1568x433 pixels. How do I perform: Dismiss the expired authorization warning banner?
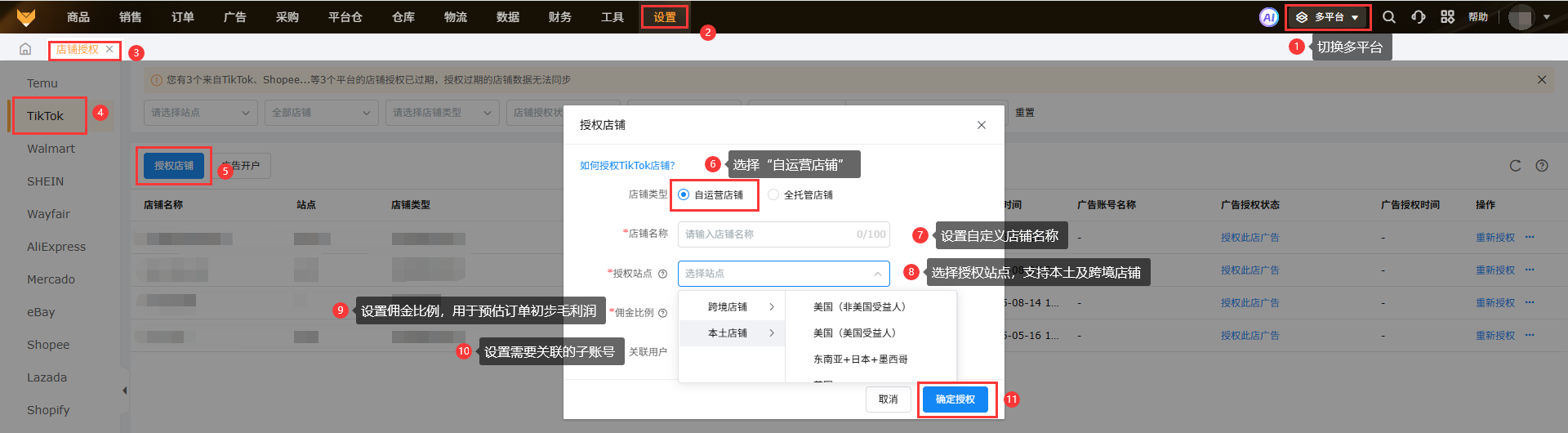(x=1542, y=79)
